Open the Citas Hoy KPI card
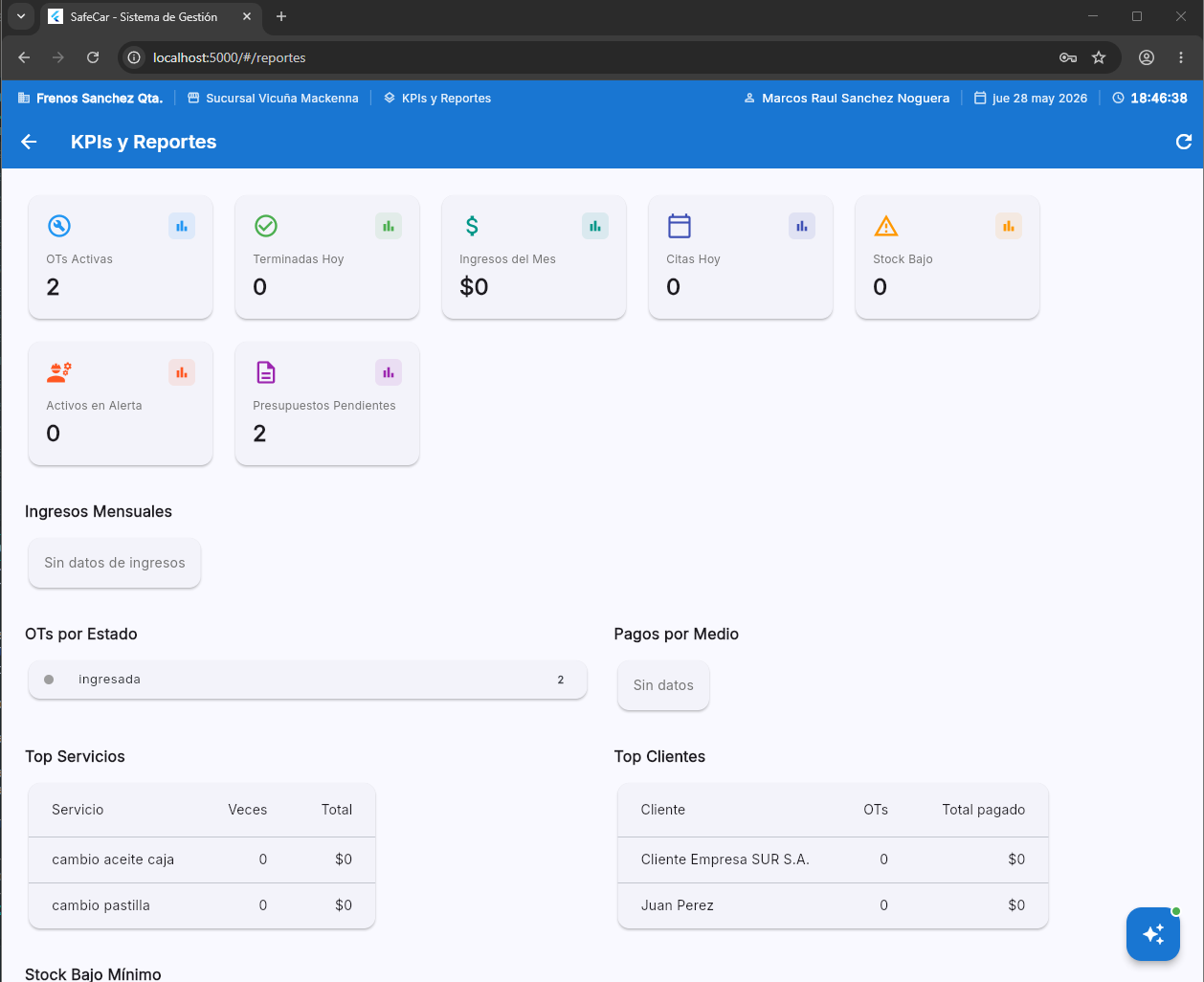Screen dimensions: 1204x982 point(741,257)
